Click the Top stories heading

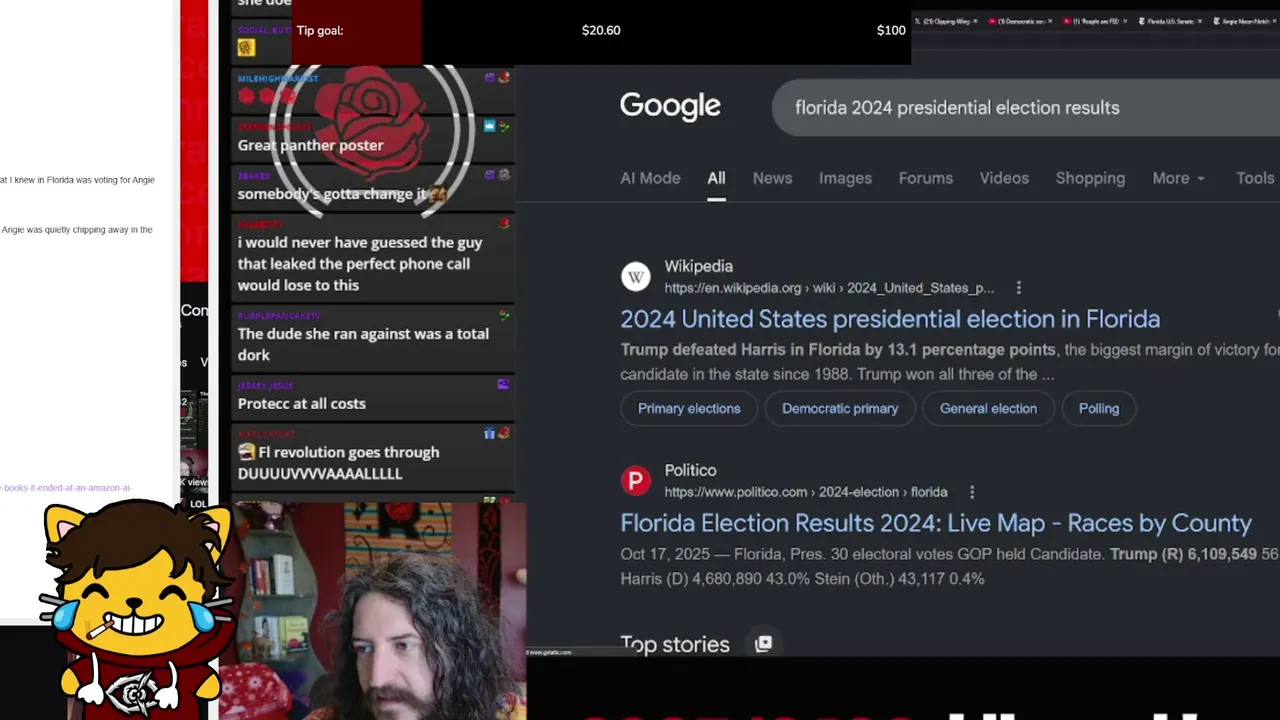pyautogui.click(x=675, y=644)
